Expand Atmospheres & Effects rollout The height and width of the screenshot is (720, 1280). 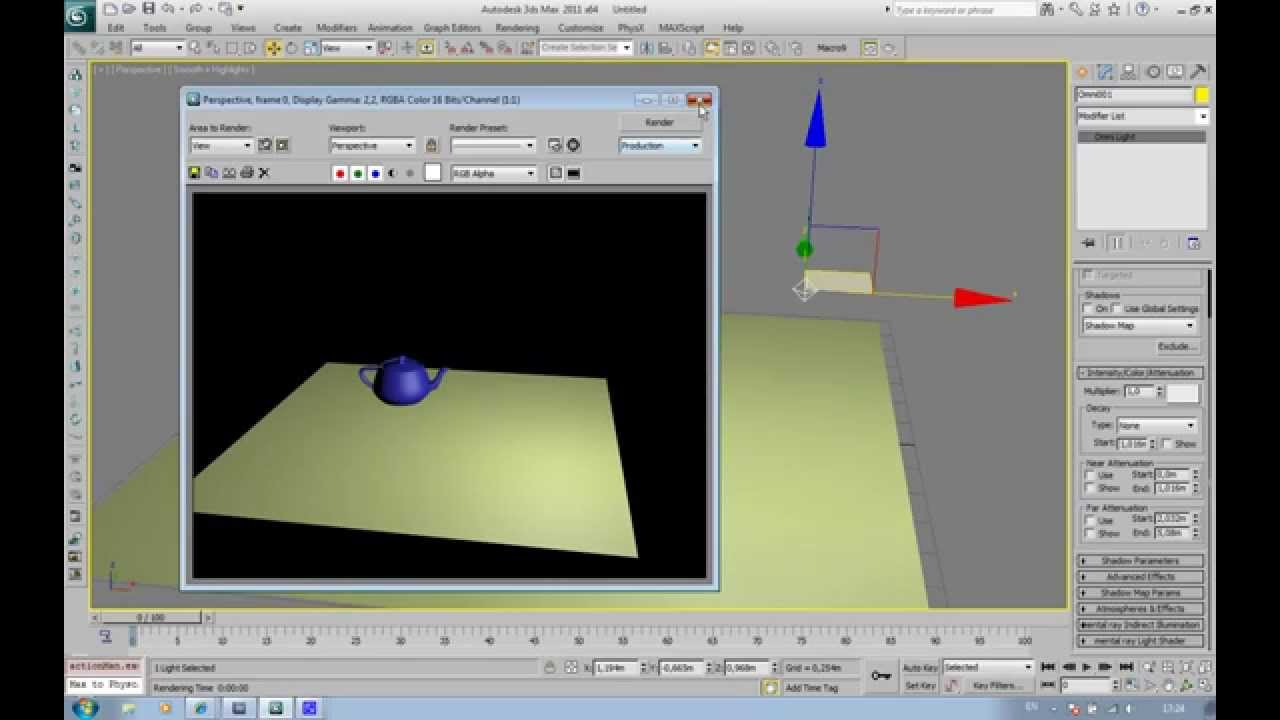(1140, 609)
